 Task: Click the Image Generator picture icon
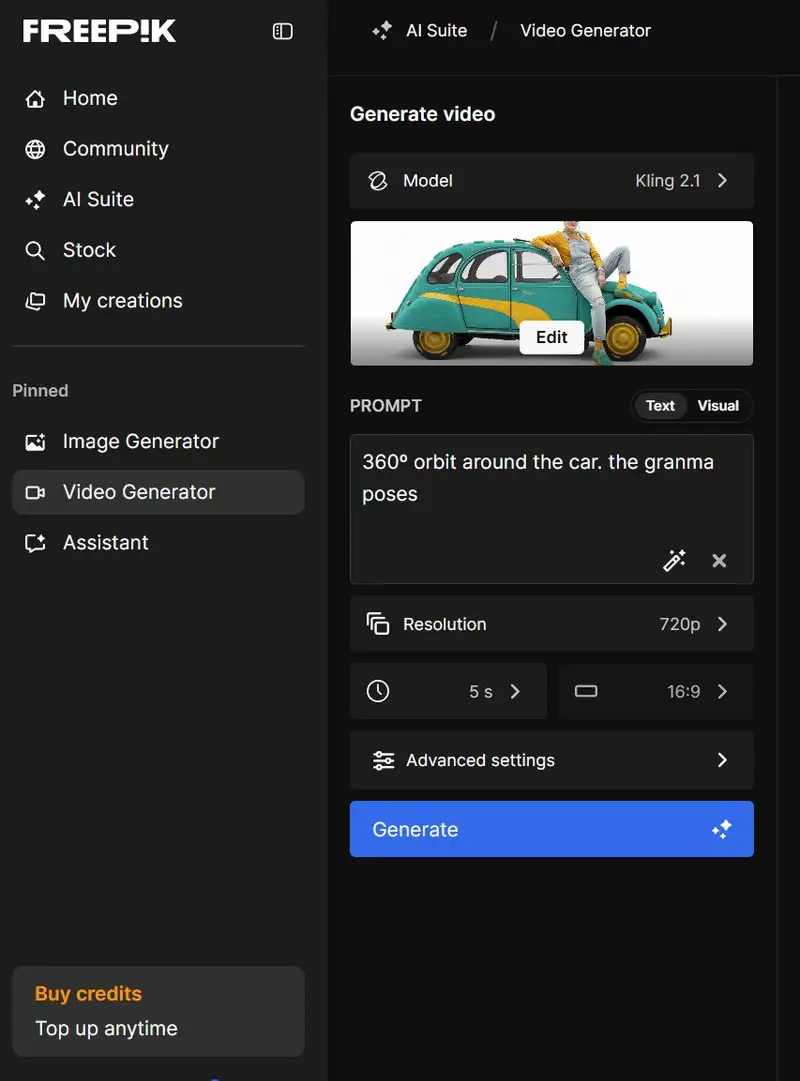tap(35, 442)
